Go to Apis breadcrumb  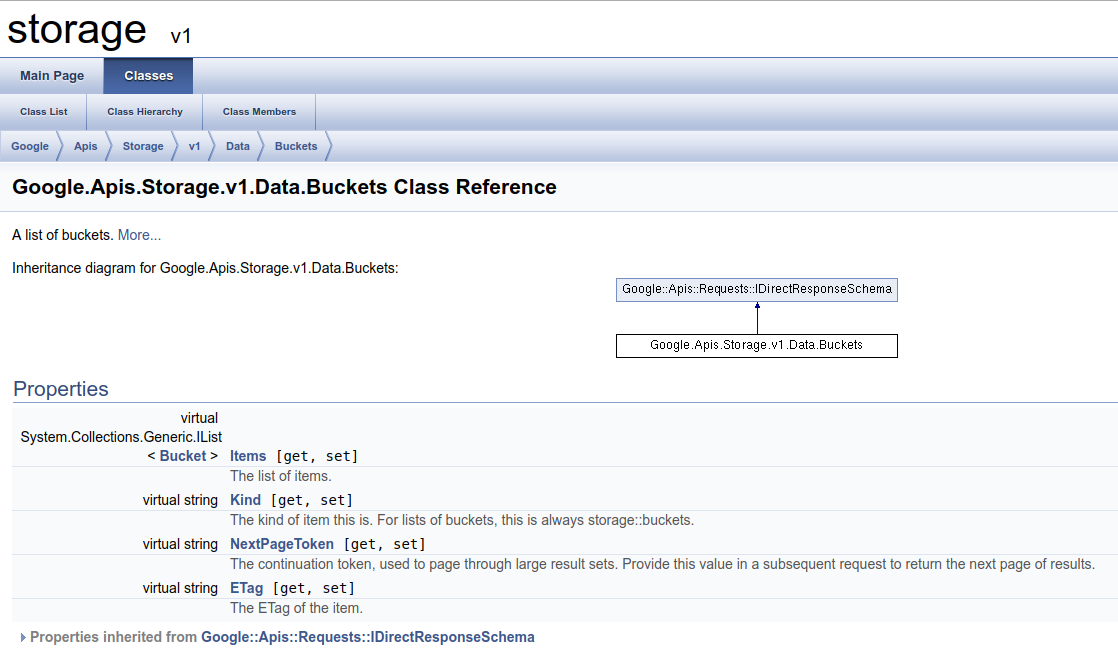(x=86, y=146)
